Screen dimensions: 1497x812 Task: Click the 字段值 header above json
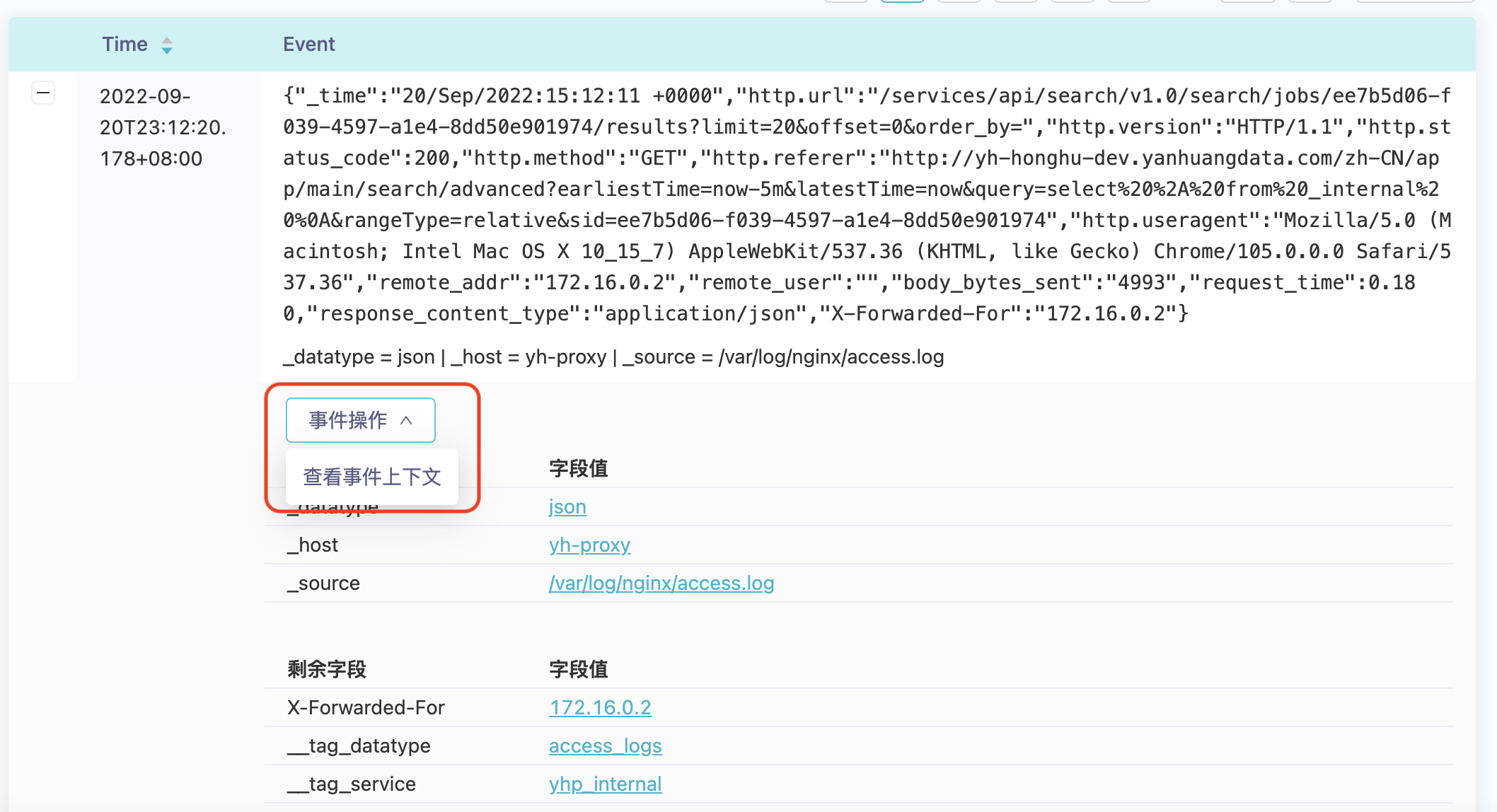tap(579, 468)
